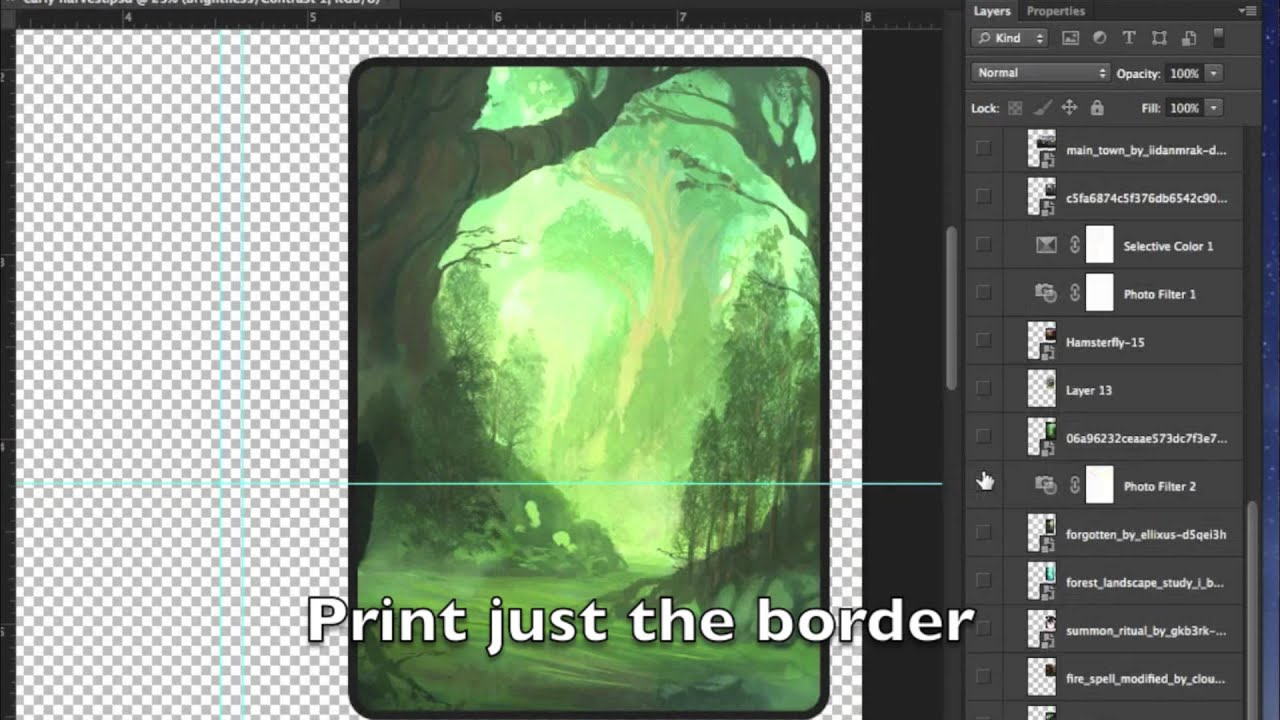
Task: Select the Photo Filter 2 layer mask thumbnail
Action: pyautogui.click(x=1100, y=485)
